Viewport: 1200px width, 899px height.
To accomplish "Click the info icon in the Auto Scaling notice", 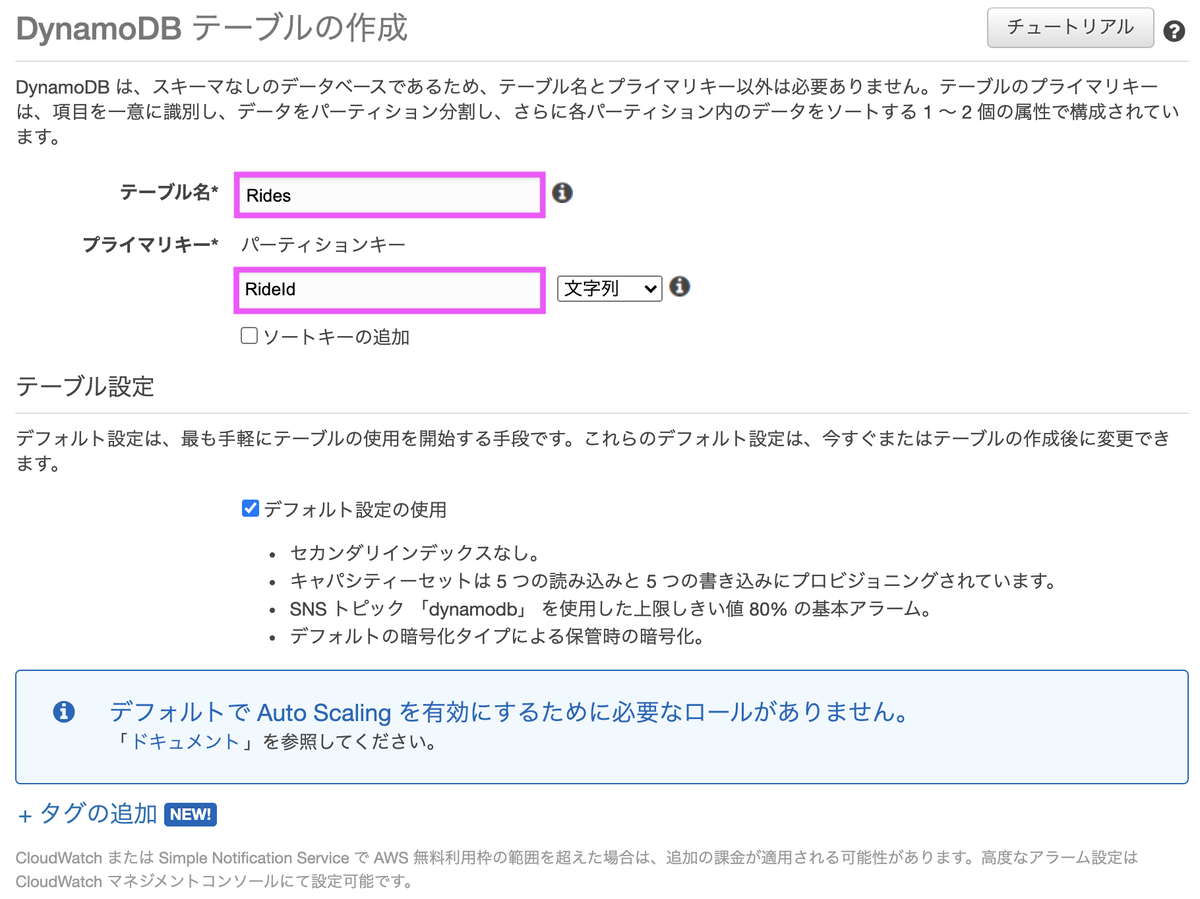I will (x=65, y=712).
